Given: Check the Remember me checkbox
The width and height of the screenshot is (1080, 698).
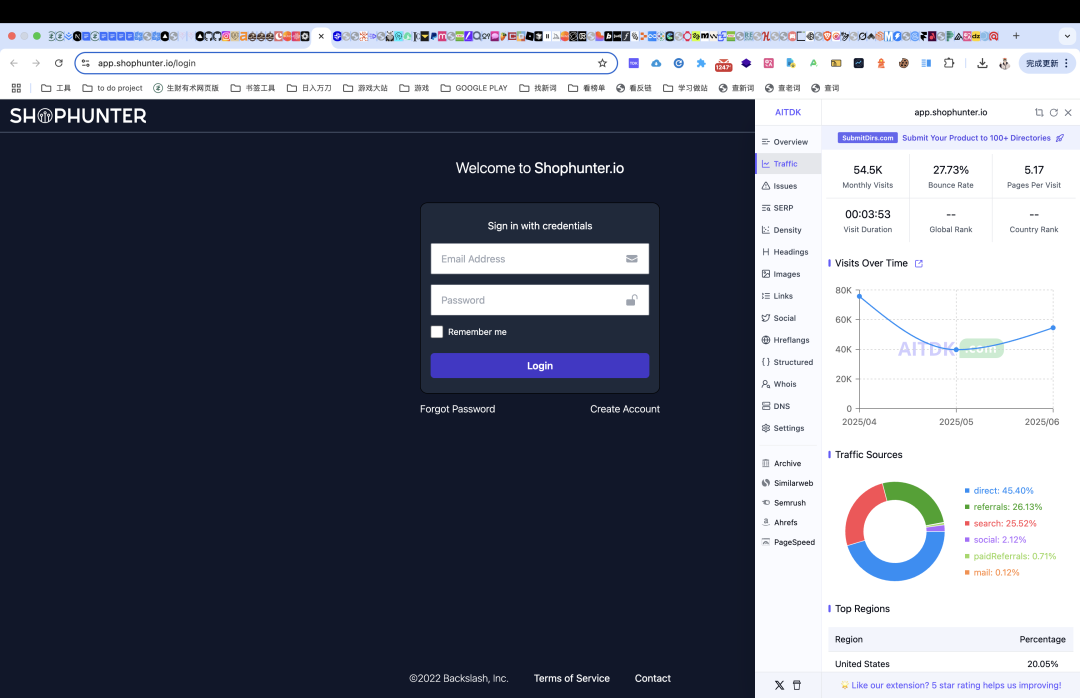Looking at the screenshot, I should [437, 331].
